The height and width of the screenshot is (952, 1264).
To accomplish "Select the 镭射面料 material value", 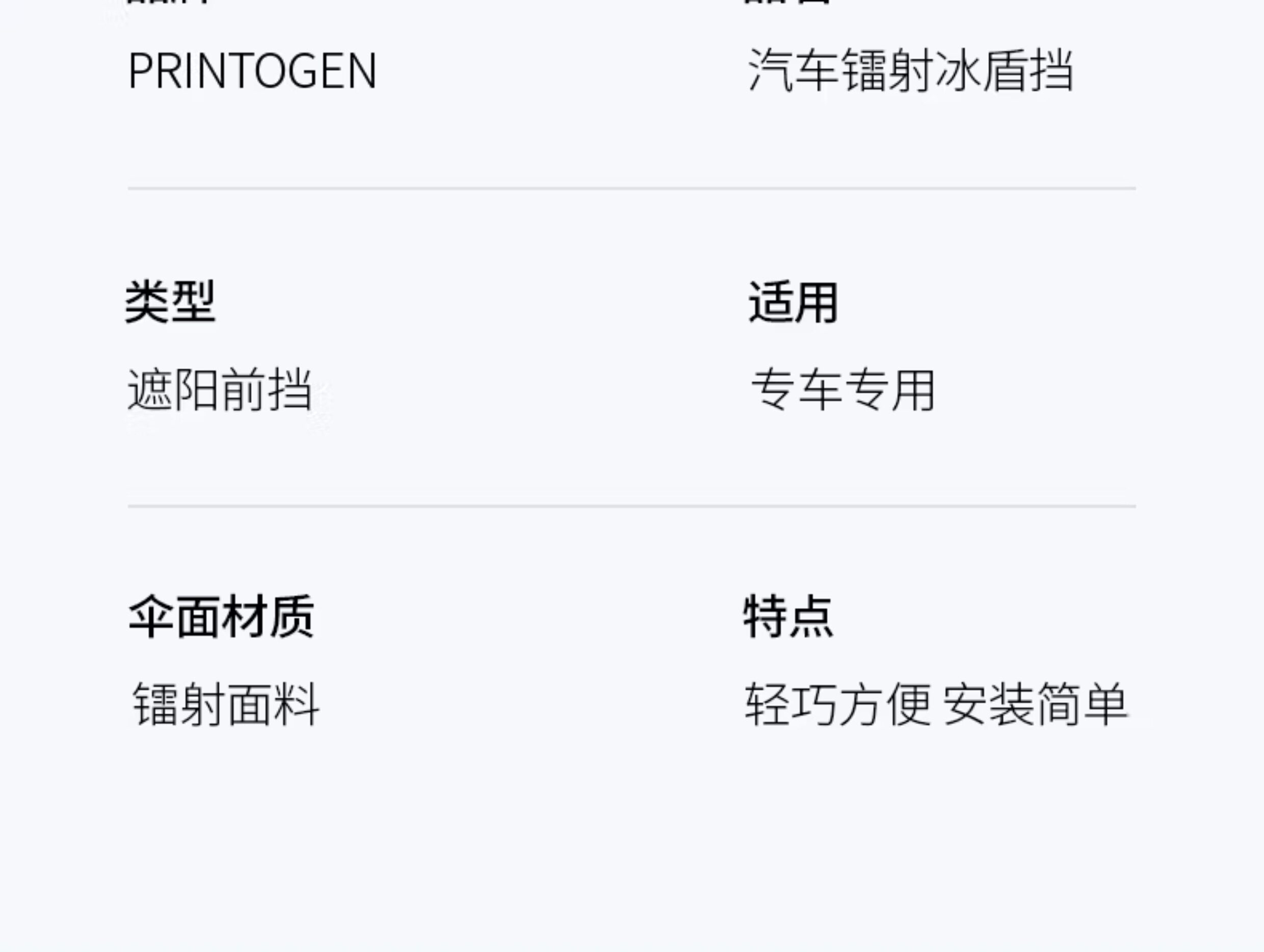I will tap(226, 704).
